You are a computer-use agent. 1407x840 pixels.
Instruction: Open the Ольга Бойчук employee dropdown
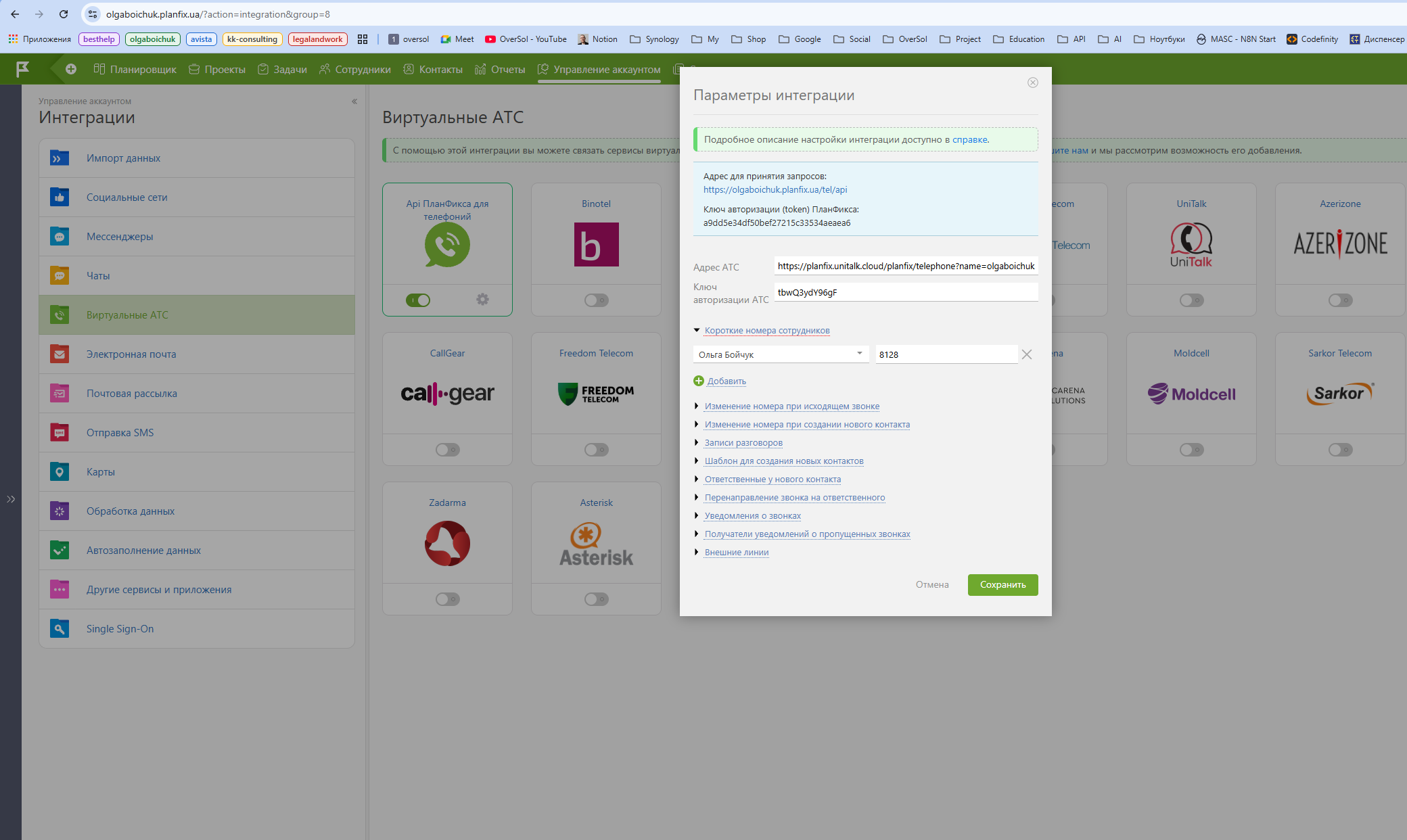point(781,354)
